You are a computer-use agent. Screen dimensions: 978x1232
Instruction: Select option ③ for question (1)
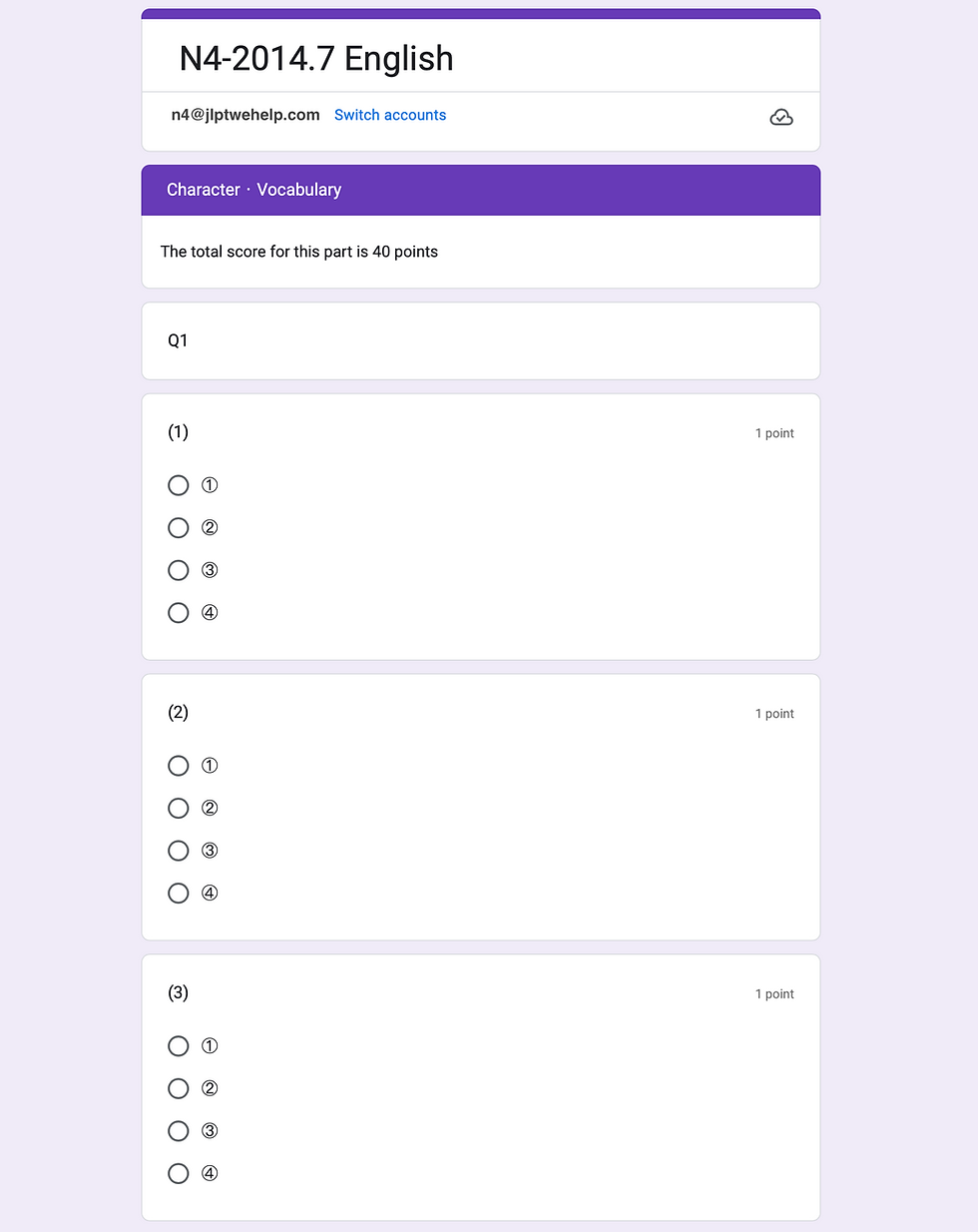179,570
